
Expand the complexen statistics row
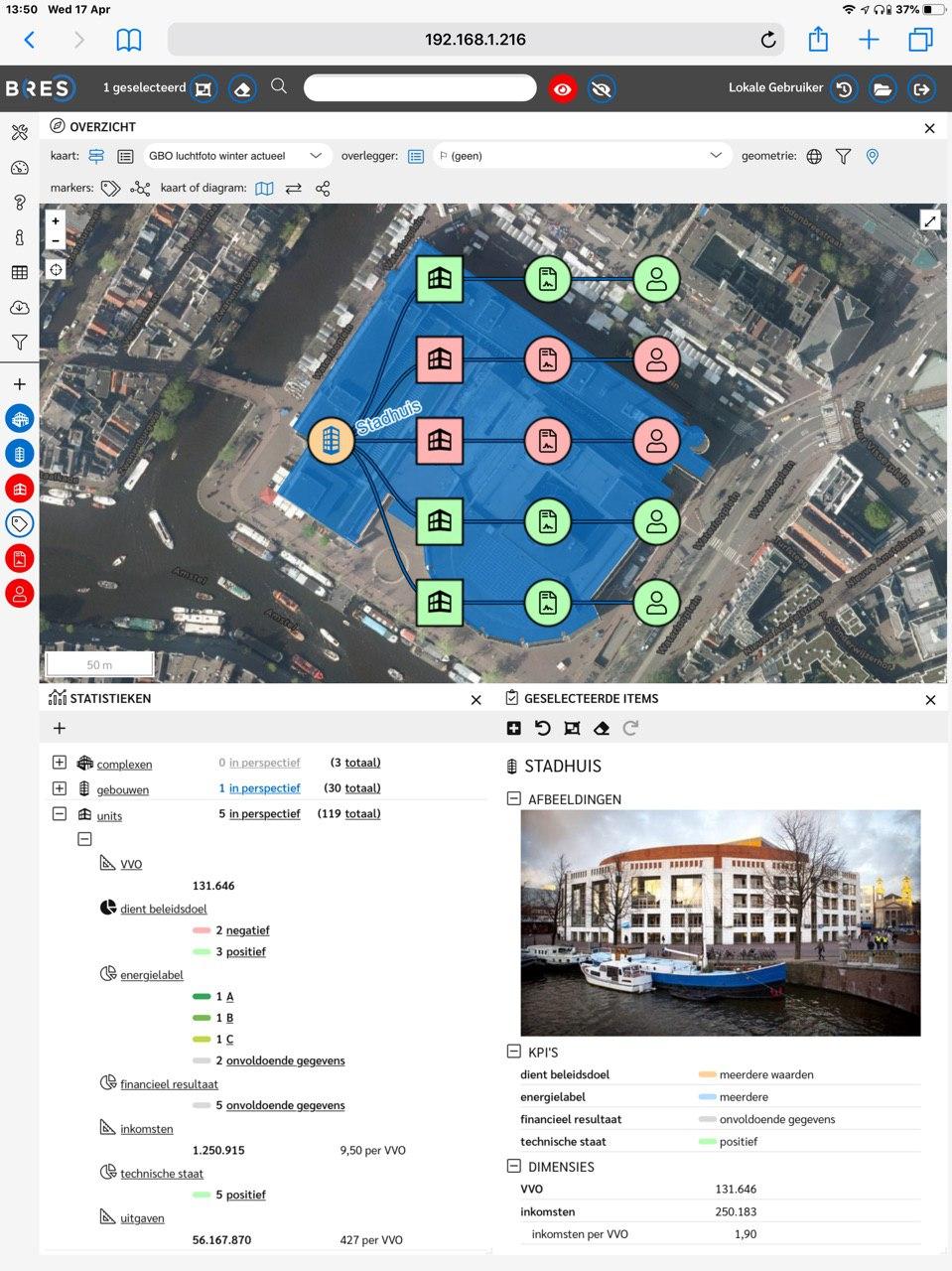coord(60,763)
